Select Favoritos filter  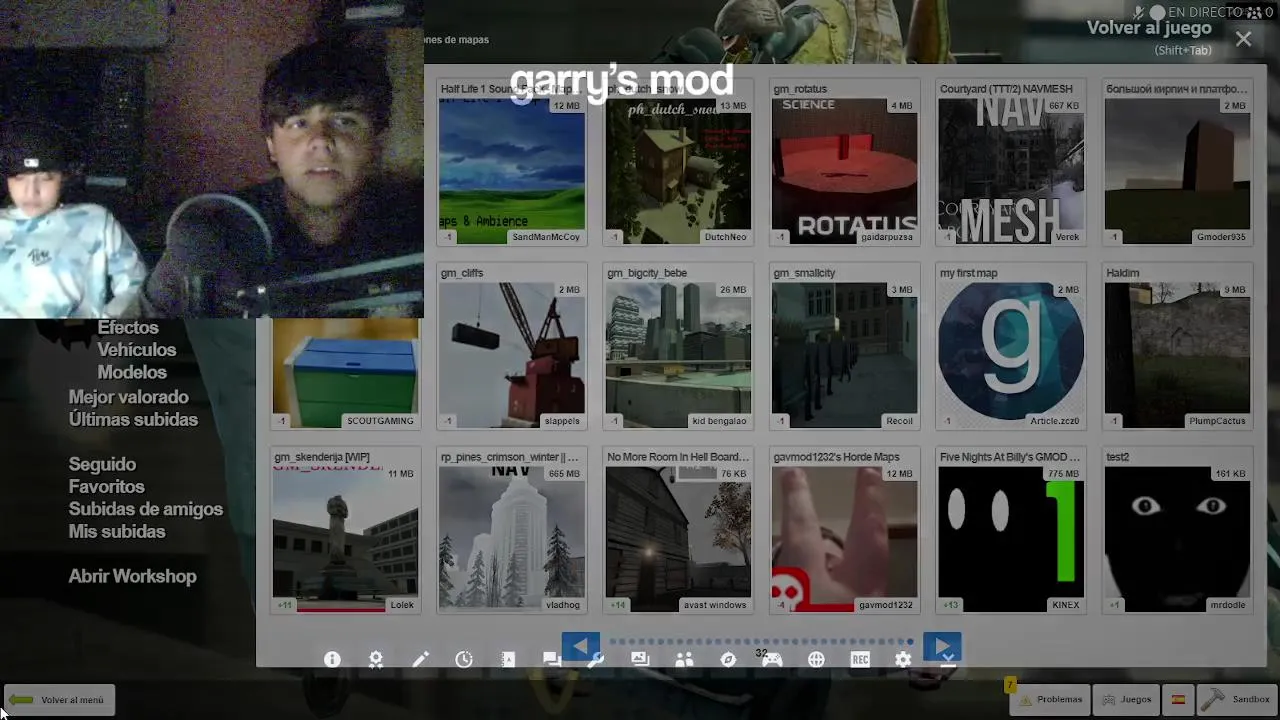[106, 487]
